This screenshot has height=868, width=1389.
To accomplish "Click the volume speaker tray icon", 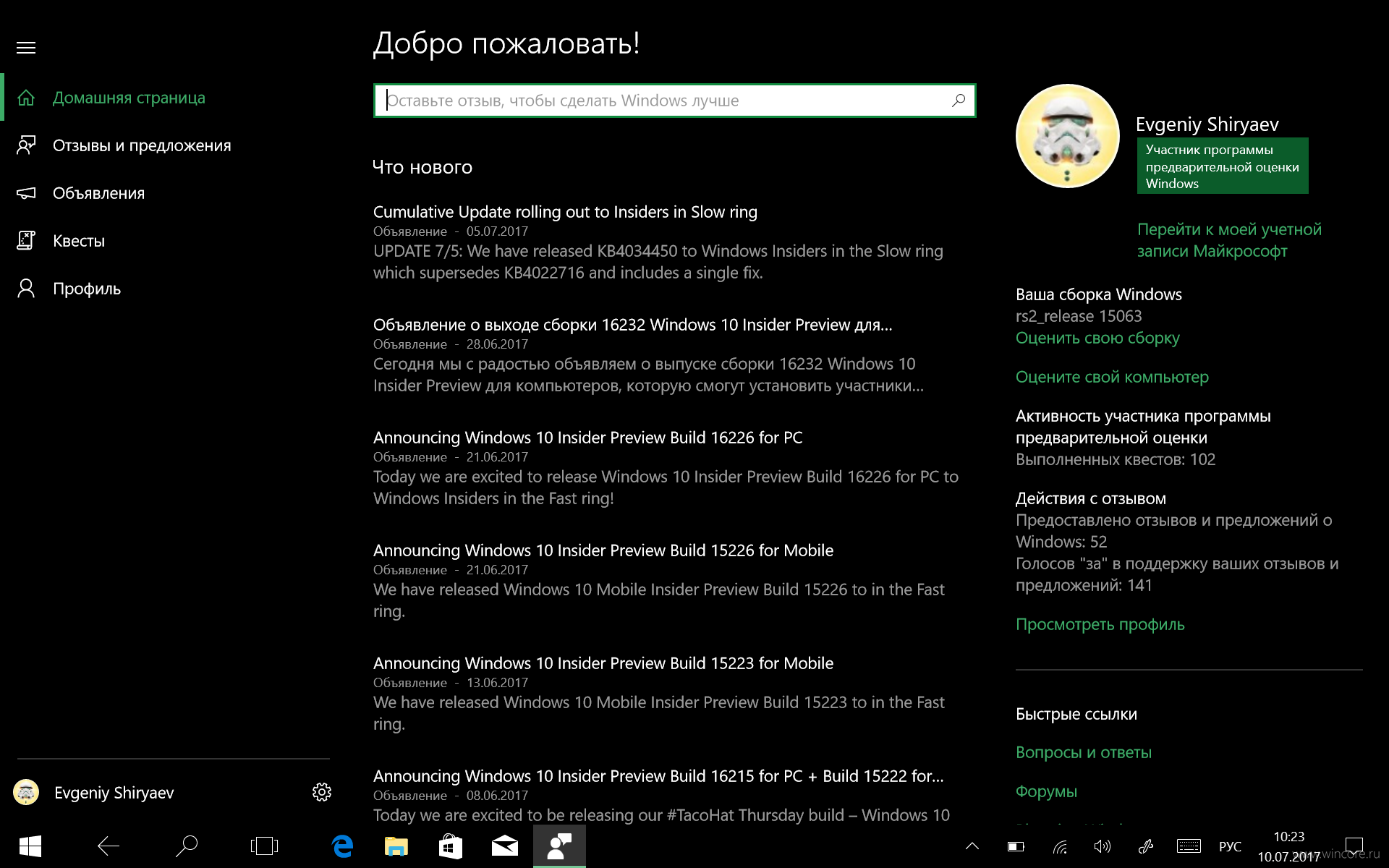I will [x=1103, y=846].
